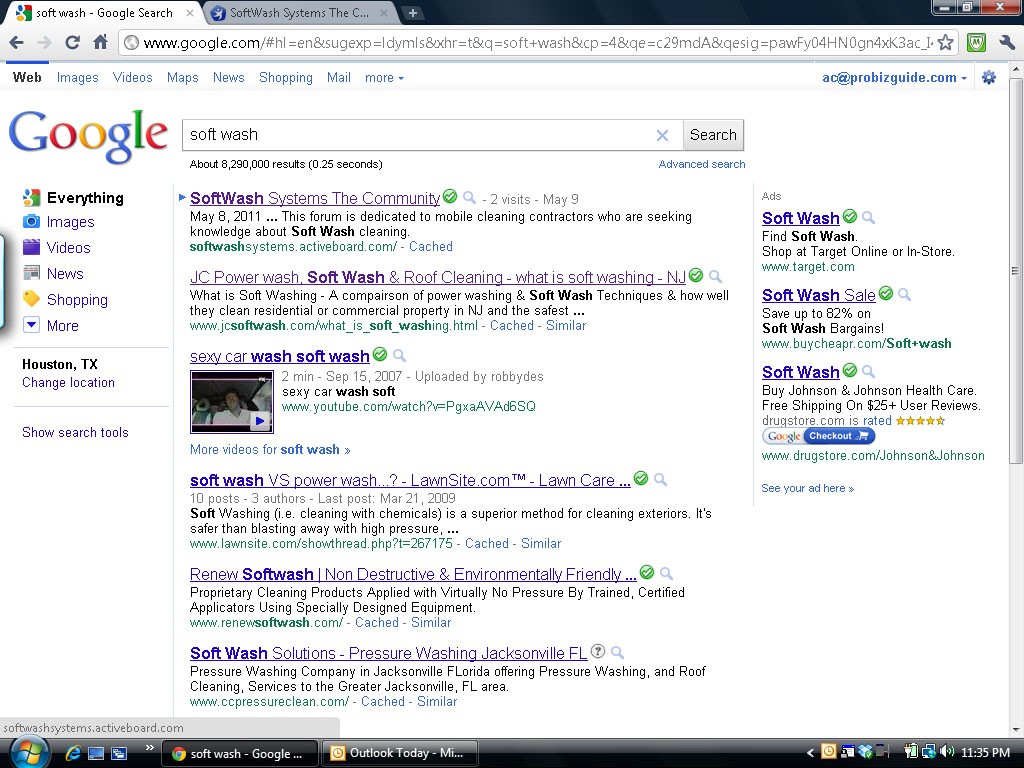Image resolution: width=1024 pixels, height=768 pixels.
Task: Open the Chrome wrench menu
Action: (1007, 43)
